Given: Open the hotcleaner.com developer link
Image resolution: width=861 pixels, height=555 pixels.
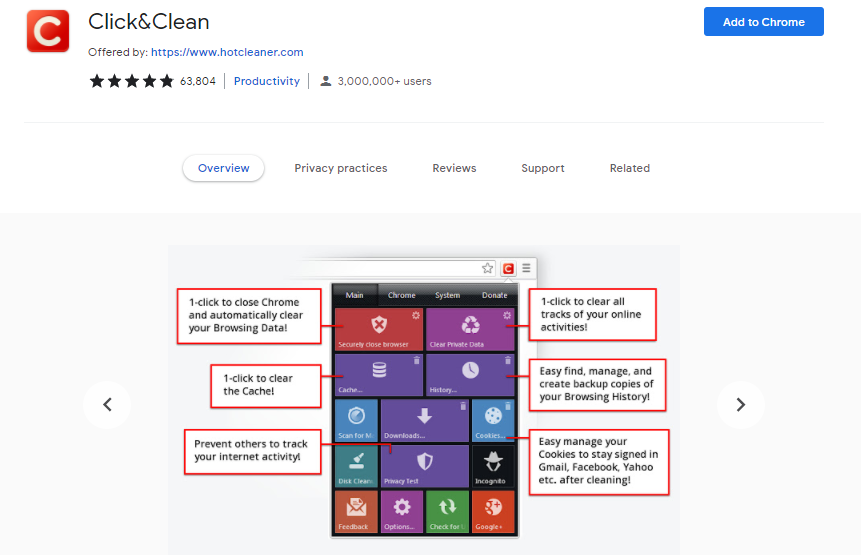Looking at the screenshot, I should [x=226, y=52].
